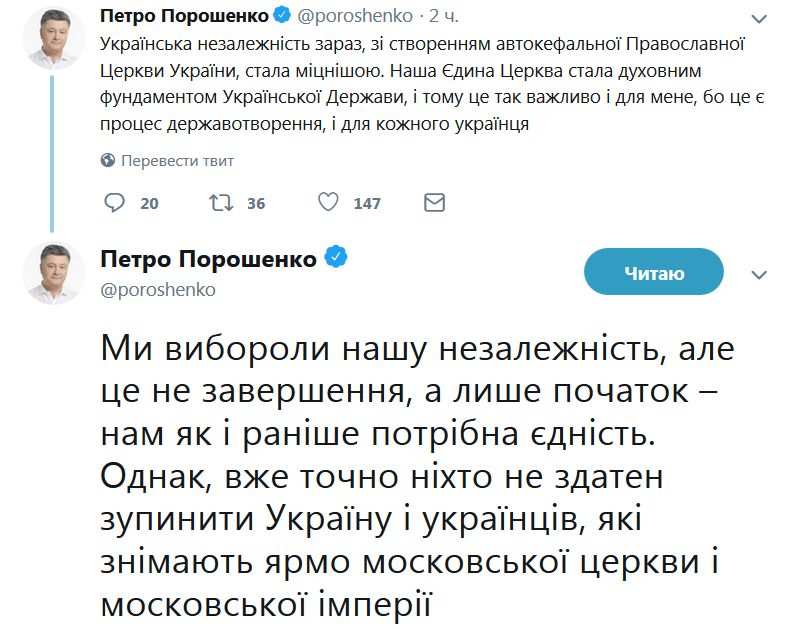Screen dimensions: 805x630
Task: Toggle the Читаю follow button
Action: pyautogui.click(x=653, y=272)
